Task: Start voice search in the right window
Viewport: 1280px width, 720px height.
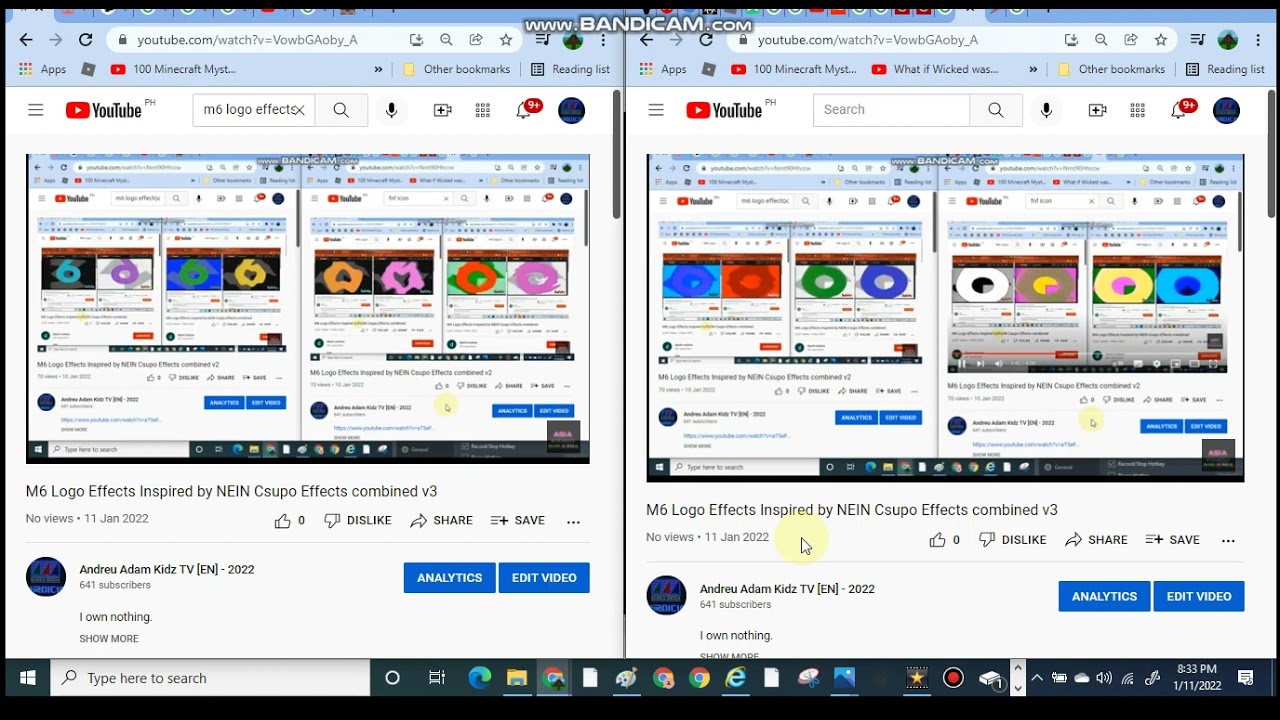Action: (x=1046, y=110)
